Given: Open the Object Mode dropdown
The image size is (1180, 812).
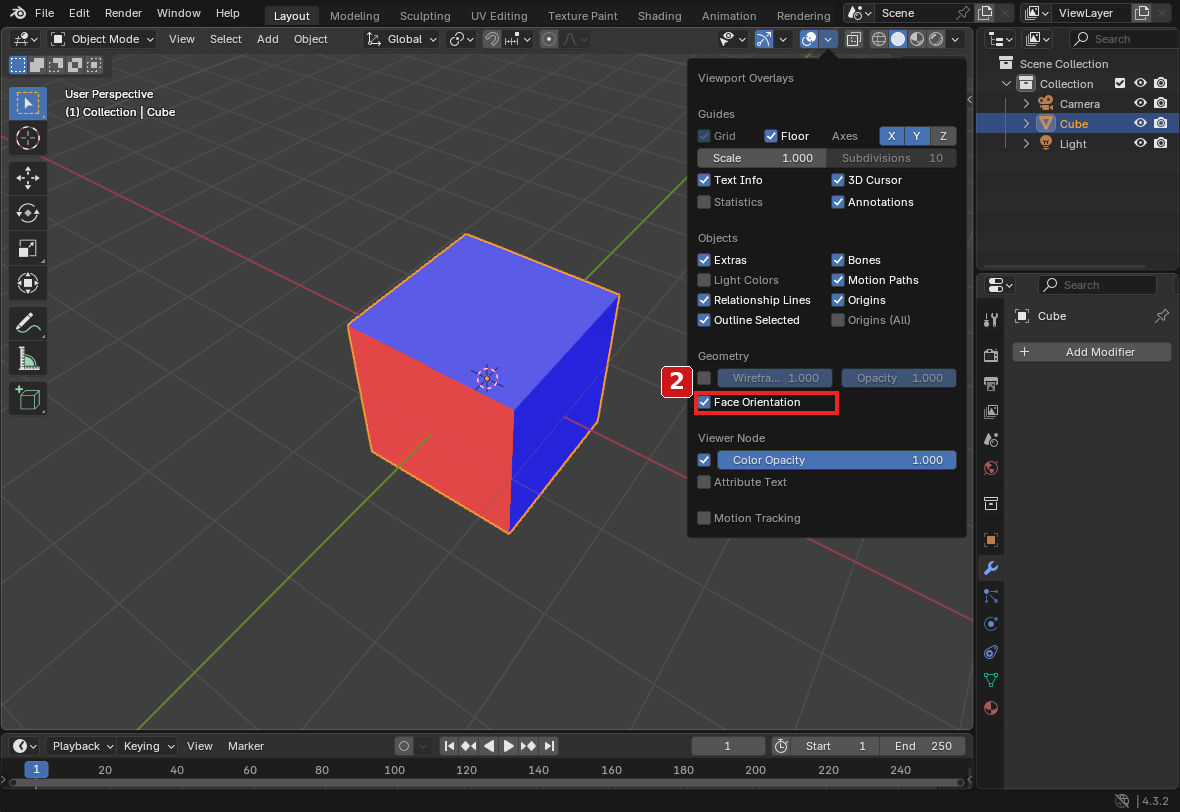Looking at the screenshot, I should pos(102,39).
